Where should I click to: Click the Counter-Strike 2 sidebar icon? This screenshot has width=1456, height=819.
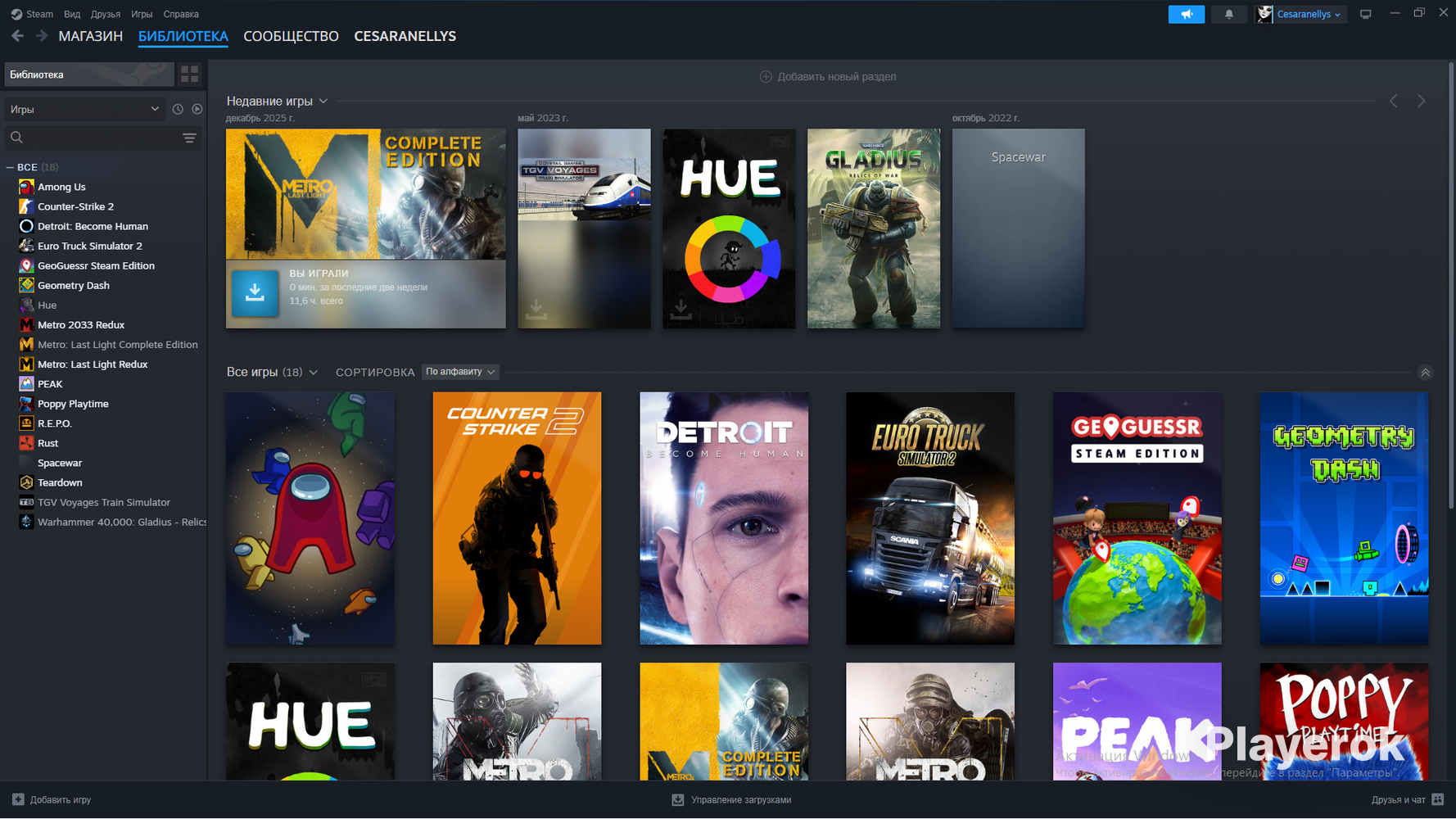click(x=26, y=206)
